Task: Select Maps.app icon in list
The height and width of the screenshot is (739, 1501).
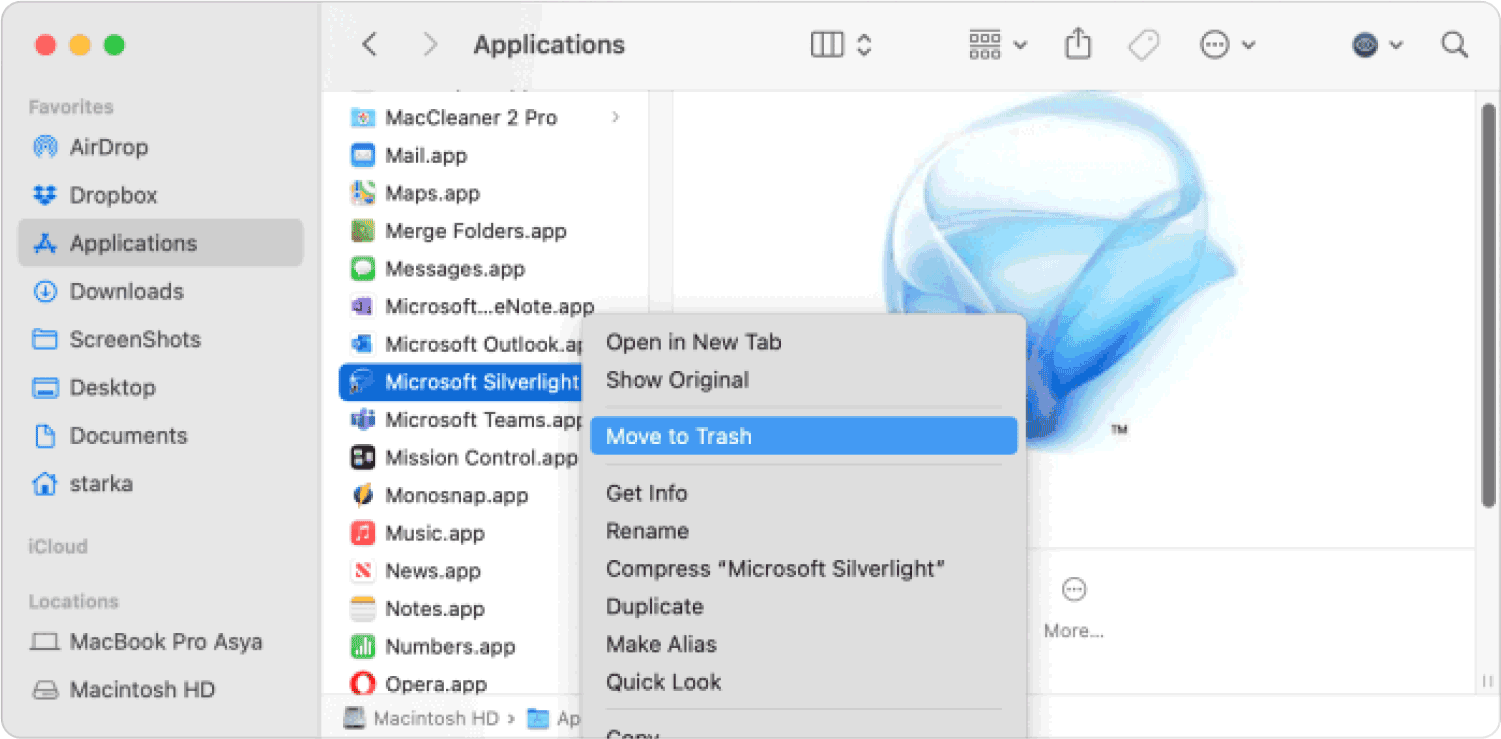Action: click(362, 193)
